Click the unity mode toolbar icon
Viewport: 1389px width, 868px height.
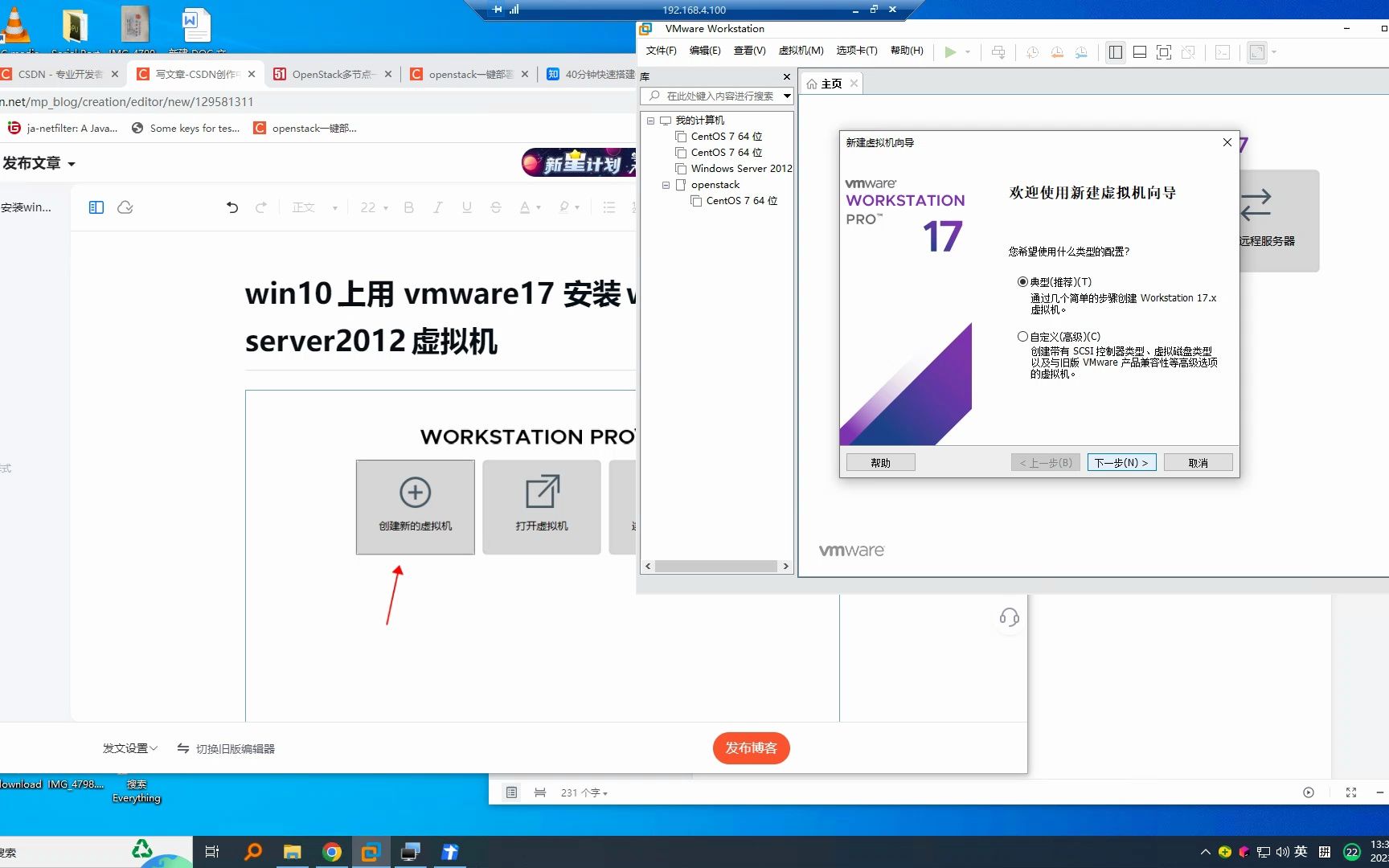tap(1188, 52)
